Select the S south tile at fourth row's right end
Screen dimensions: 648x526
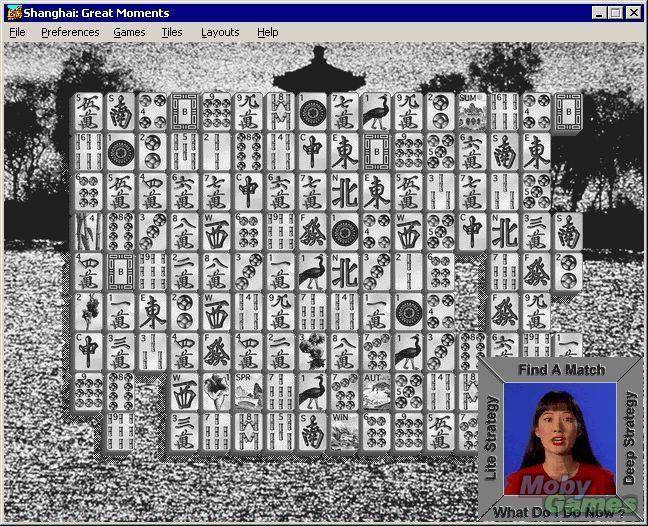click(568, 231)
